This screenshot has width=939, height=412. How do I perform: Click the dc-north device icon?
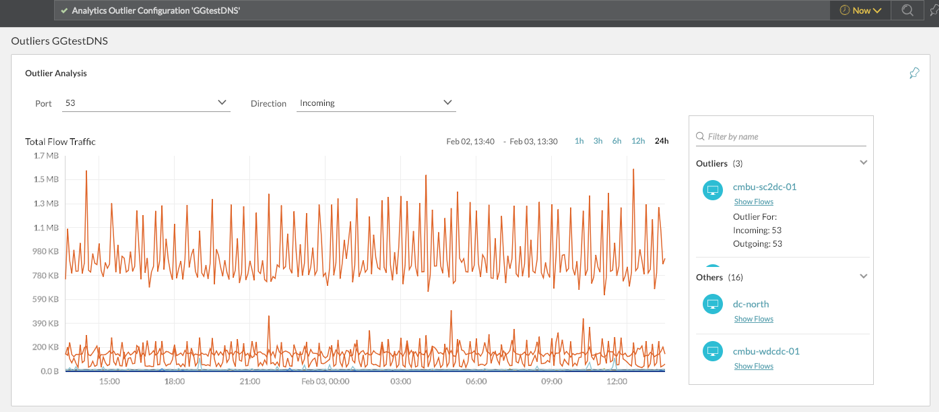[x=712, y=304]
